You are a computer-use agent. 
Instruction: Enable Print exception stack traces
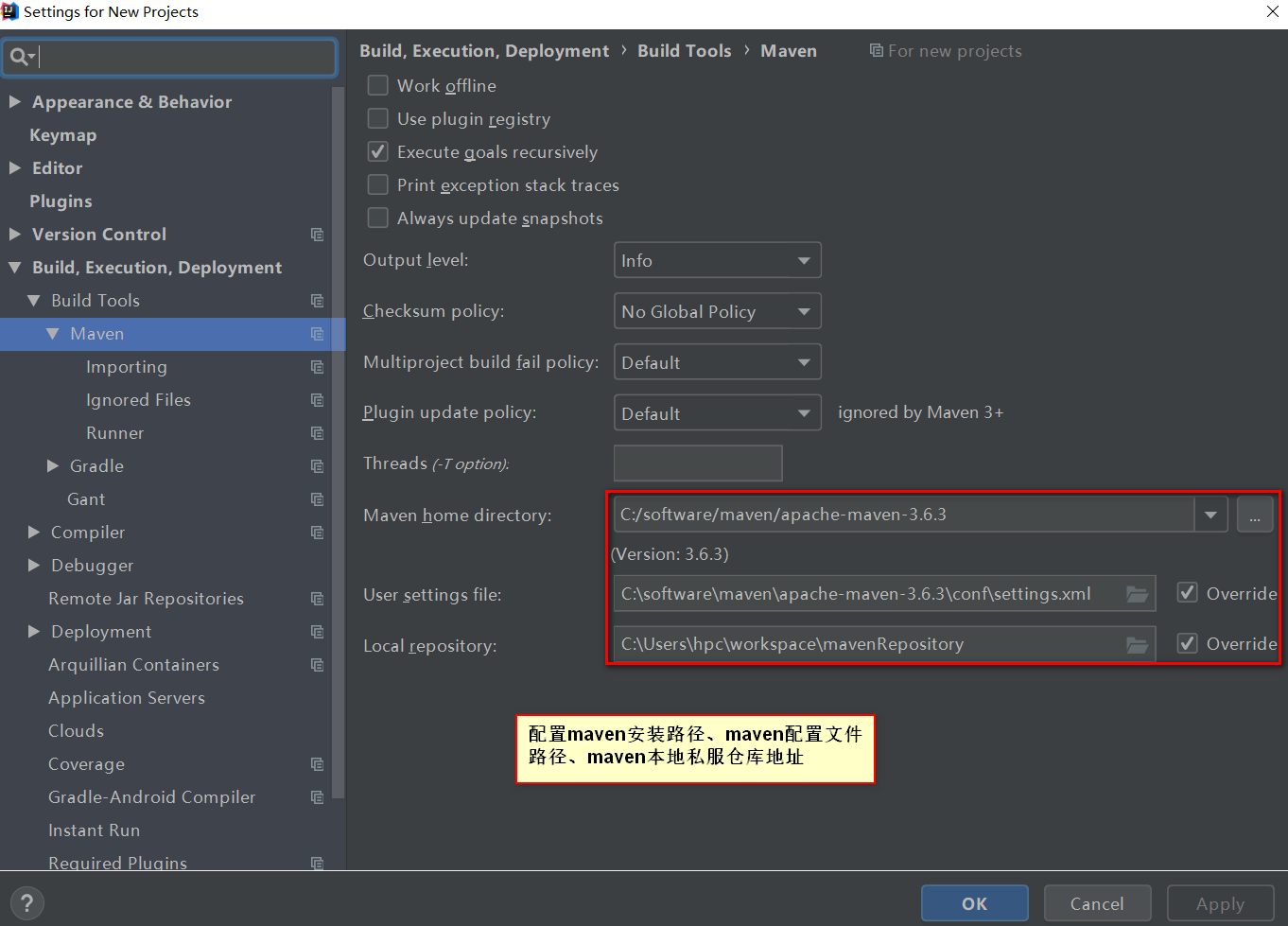click(377, 184)
